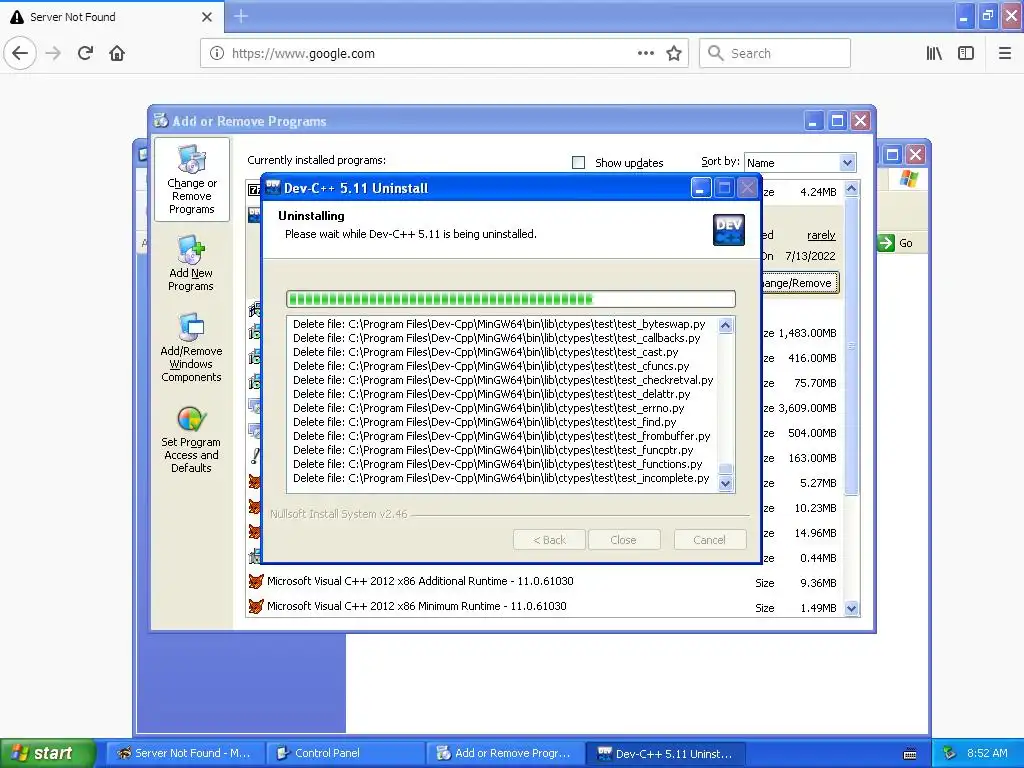Click the 1,483.00MB size value
Screen dimensions: 1024x768
pyautogui.click(x=807, y=333)
